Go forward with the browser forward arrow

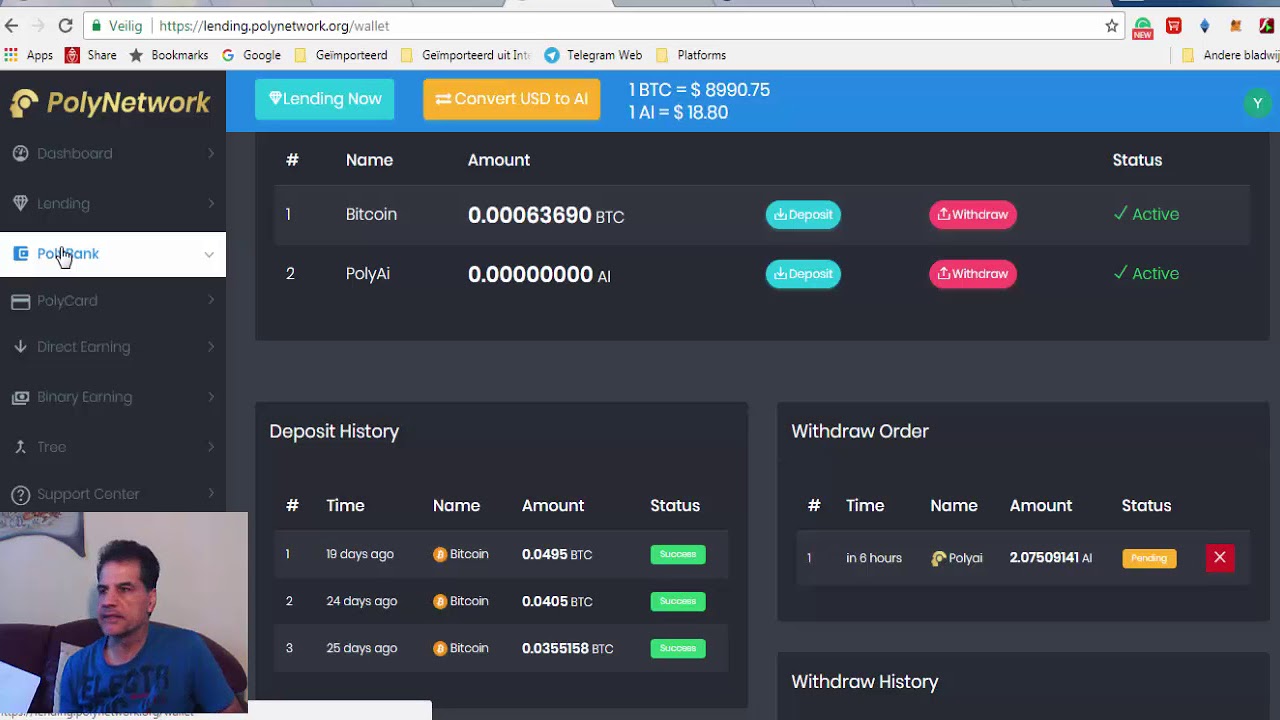coord(38,26)
